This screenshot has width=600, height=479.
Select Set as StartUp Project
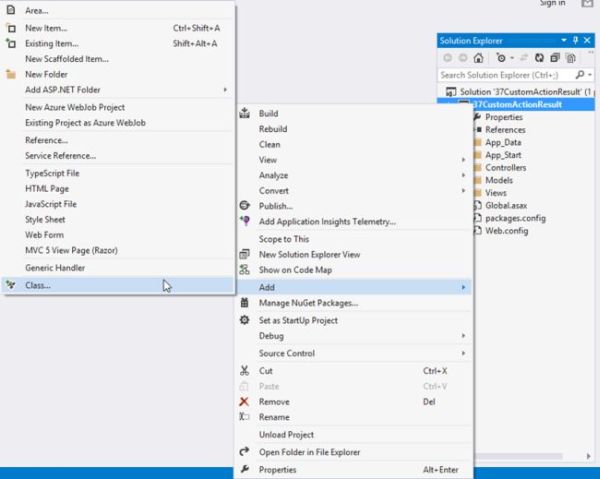click(x=354, y=320)
